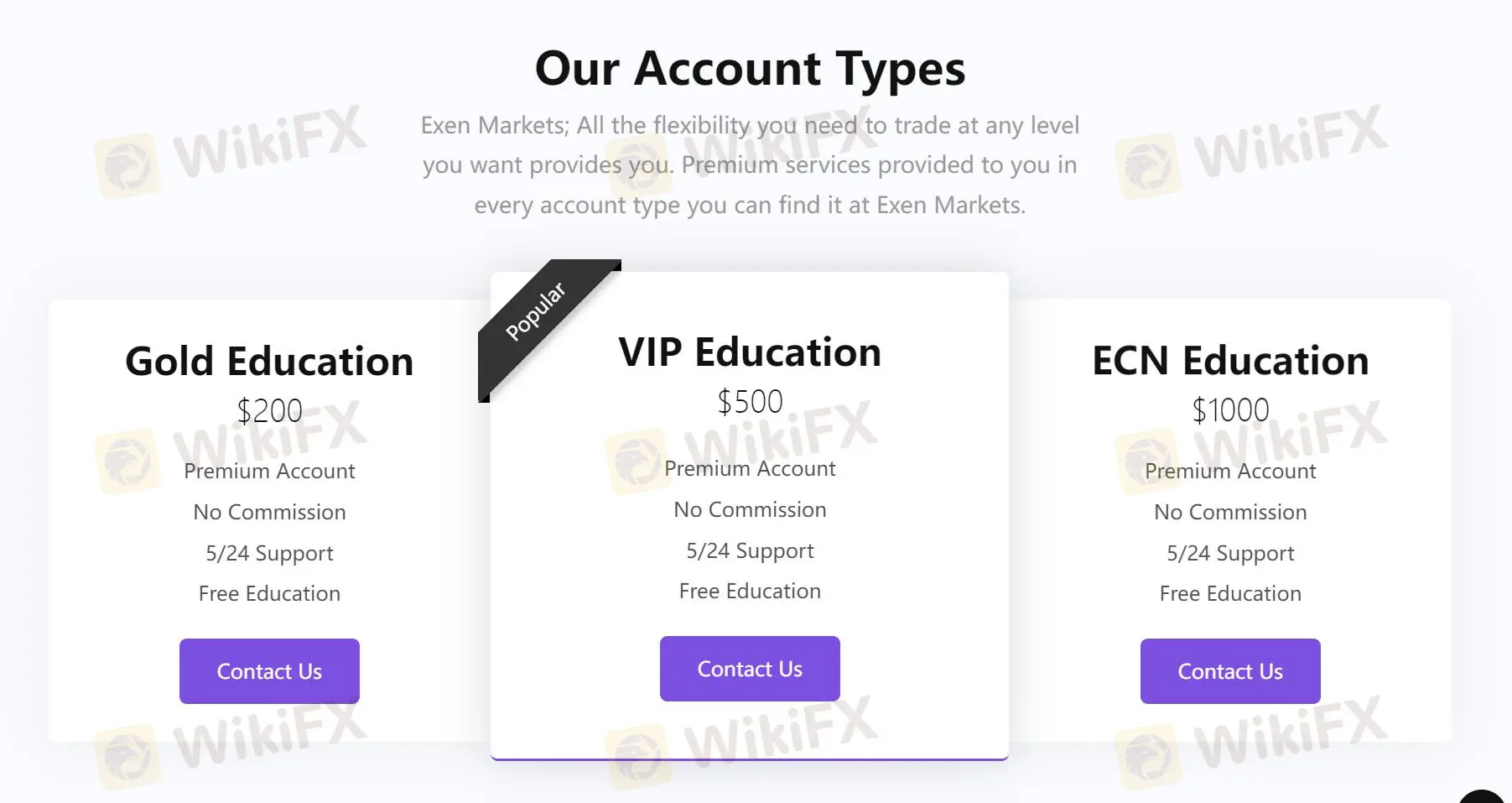Click Free Education in VIP Education card

tap(750, 591)
